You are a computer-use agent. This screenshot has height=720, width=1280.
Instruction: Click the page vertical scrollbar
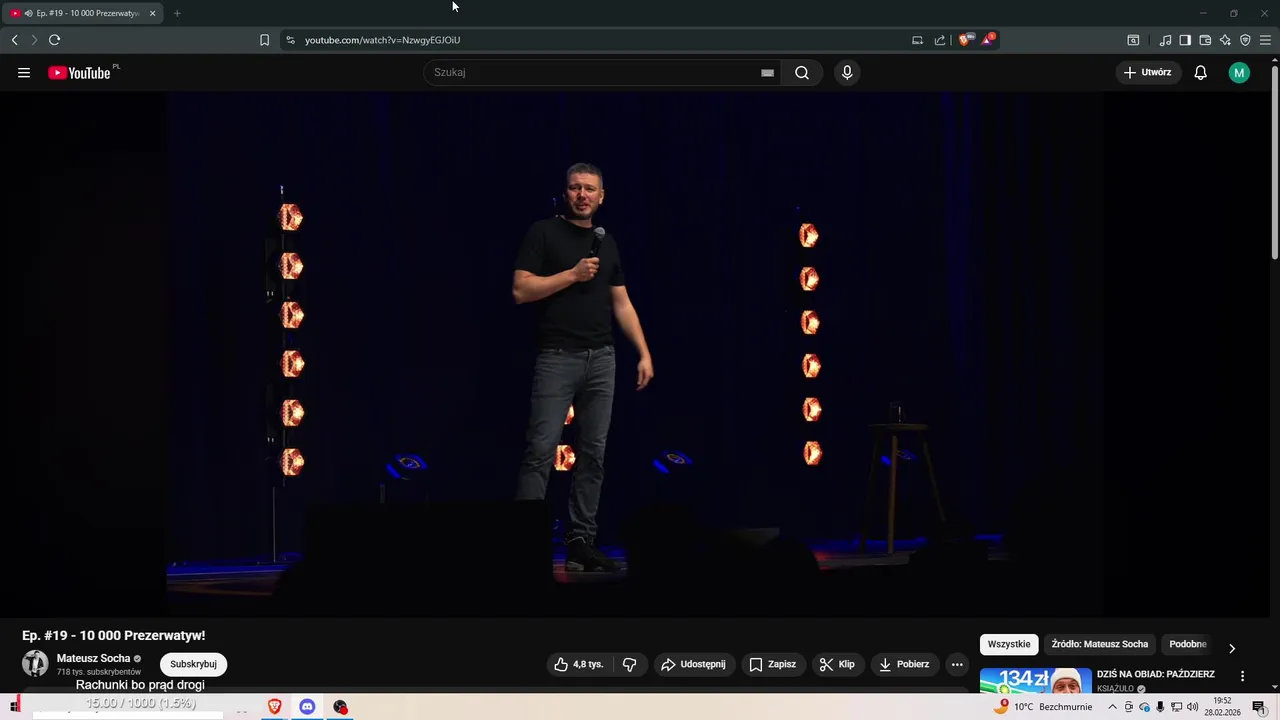[x=1274, y=160]
